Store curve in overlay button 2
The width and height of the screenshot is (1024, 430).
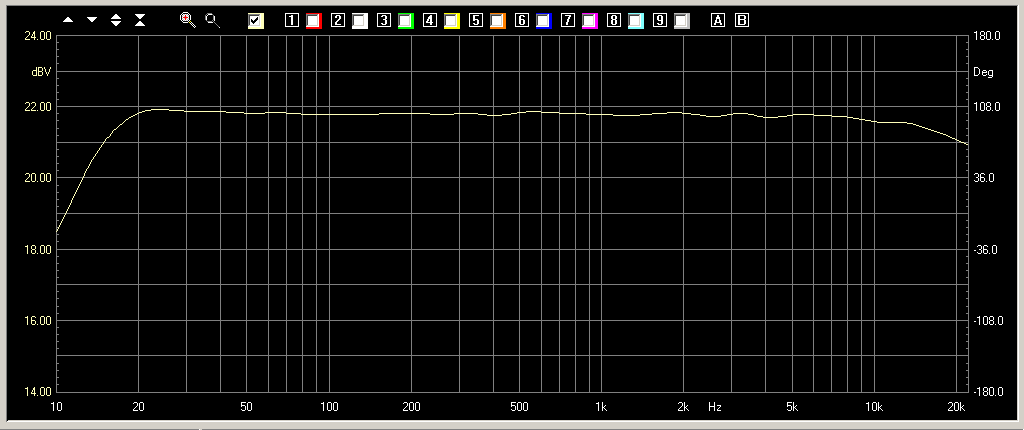338,20
